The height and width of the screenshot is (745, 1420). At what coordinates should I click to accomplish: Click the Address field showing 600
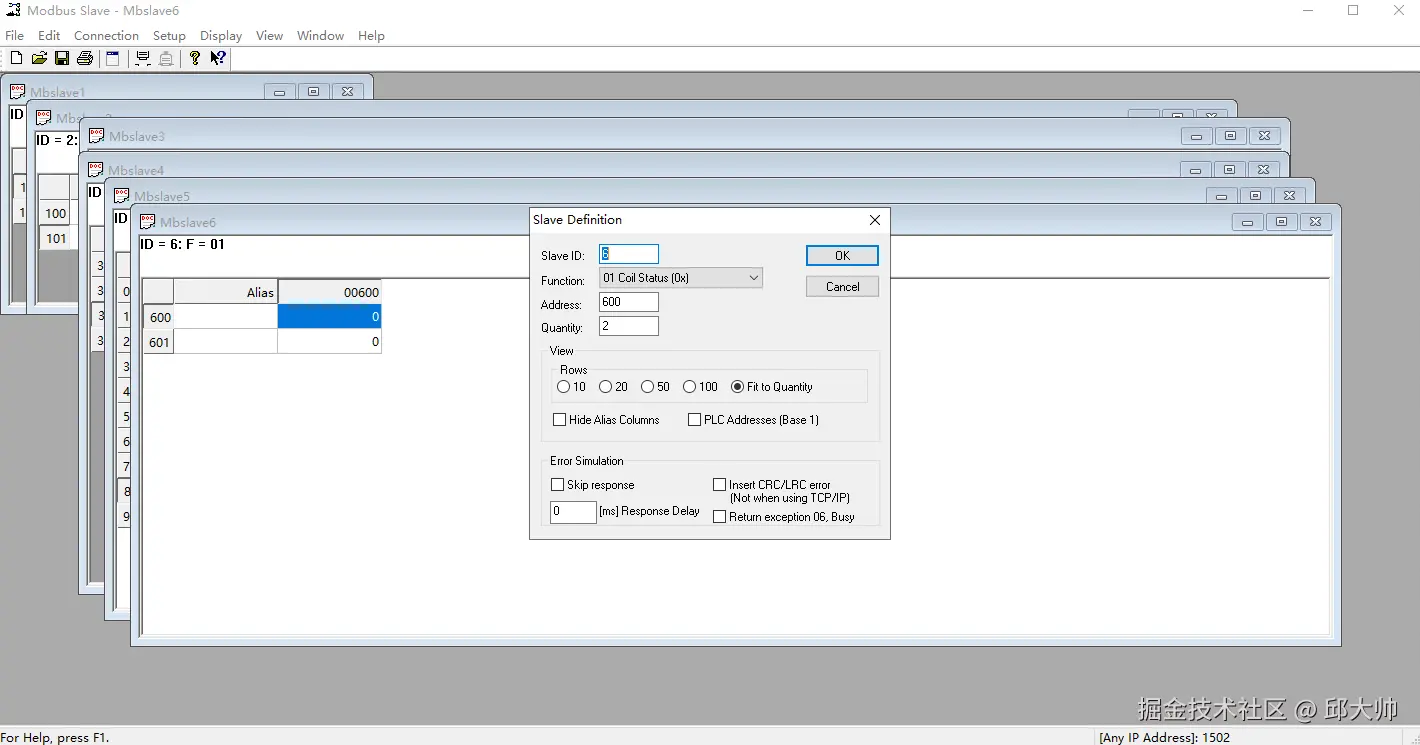(629, 302)
